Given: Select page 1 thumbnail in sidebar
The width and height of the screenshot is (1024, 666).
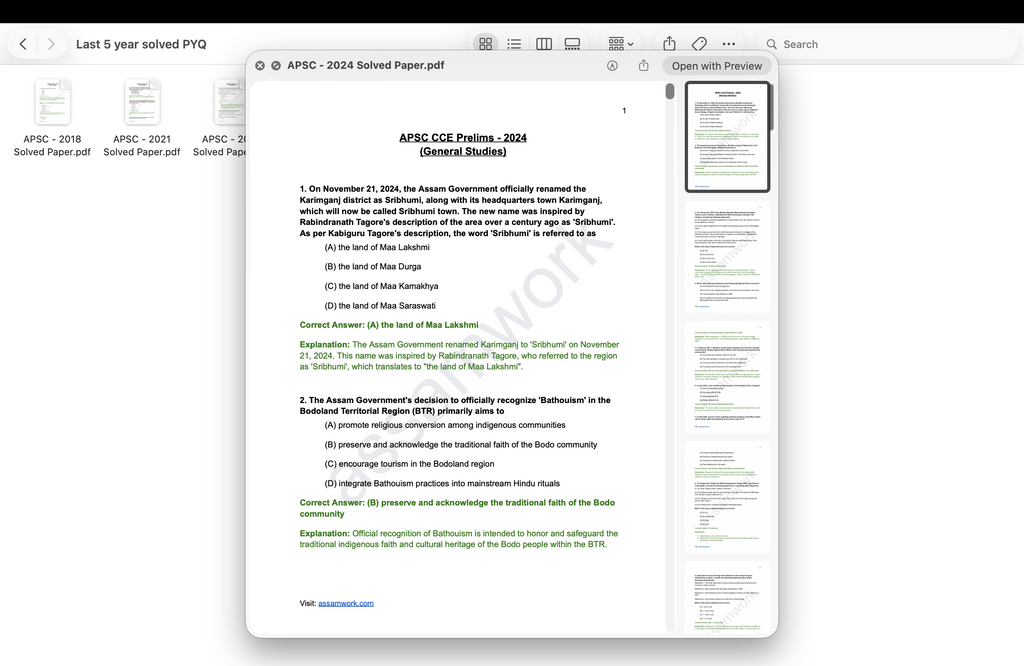Looking at the screenshot, I should (x=728, y=136).
